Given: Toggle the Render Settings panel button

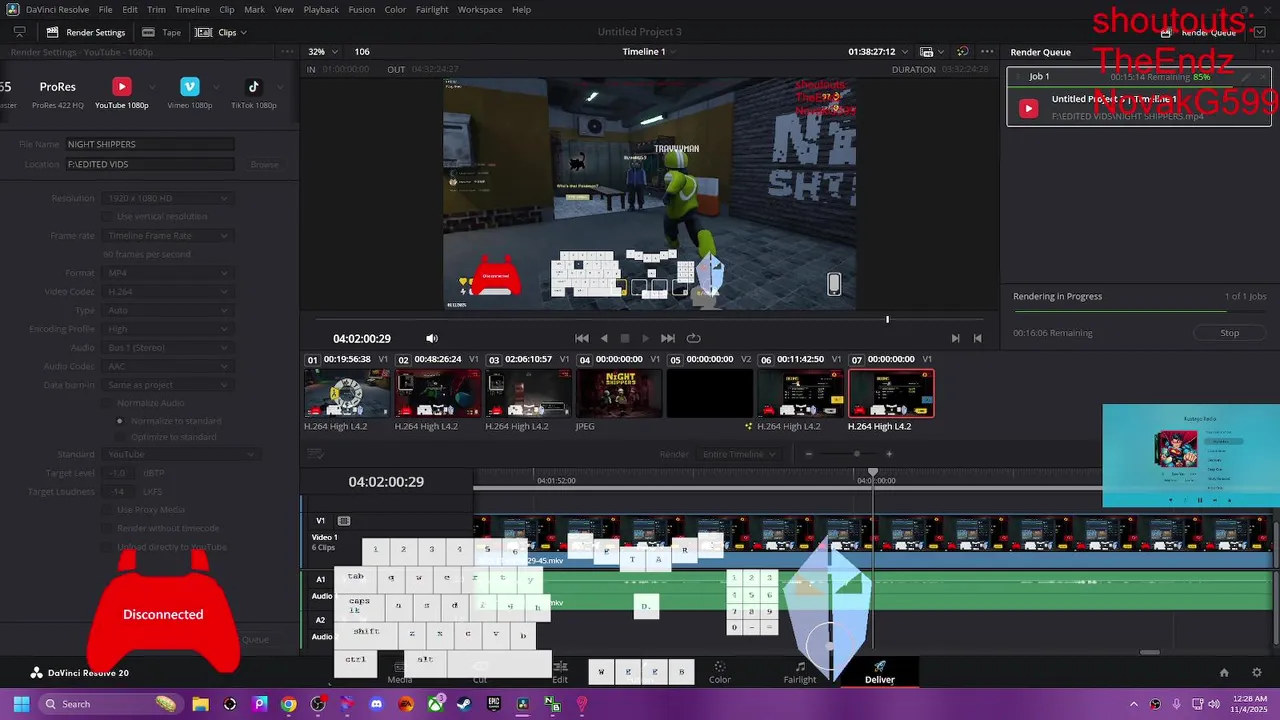Looking at the screenshot, I should click(84, 32).
